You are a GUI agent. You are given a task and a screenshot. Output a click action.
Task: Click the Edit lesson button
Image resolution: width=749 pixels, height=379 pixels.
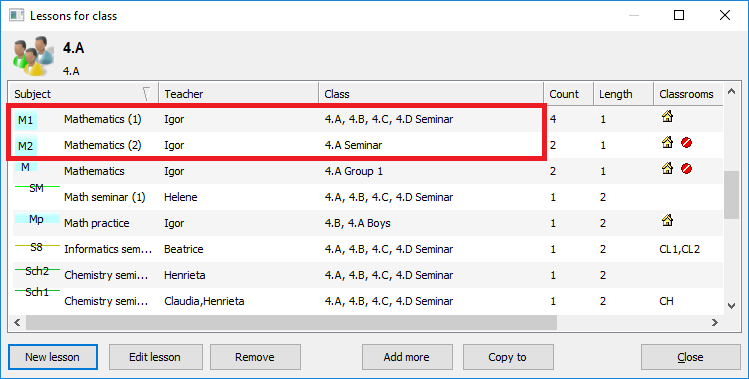(x=155, y=357)
